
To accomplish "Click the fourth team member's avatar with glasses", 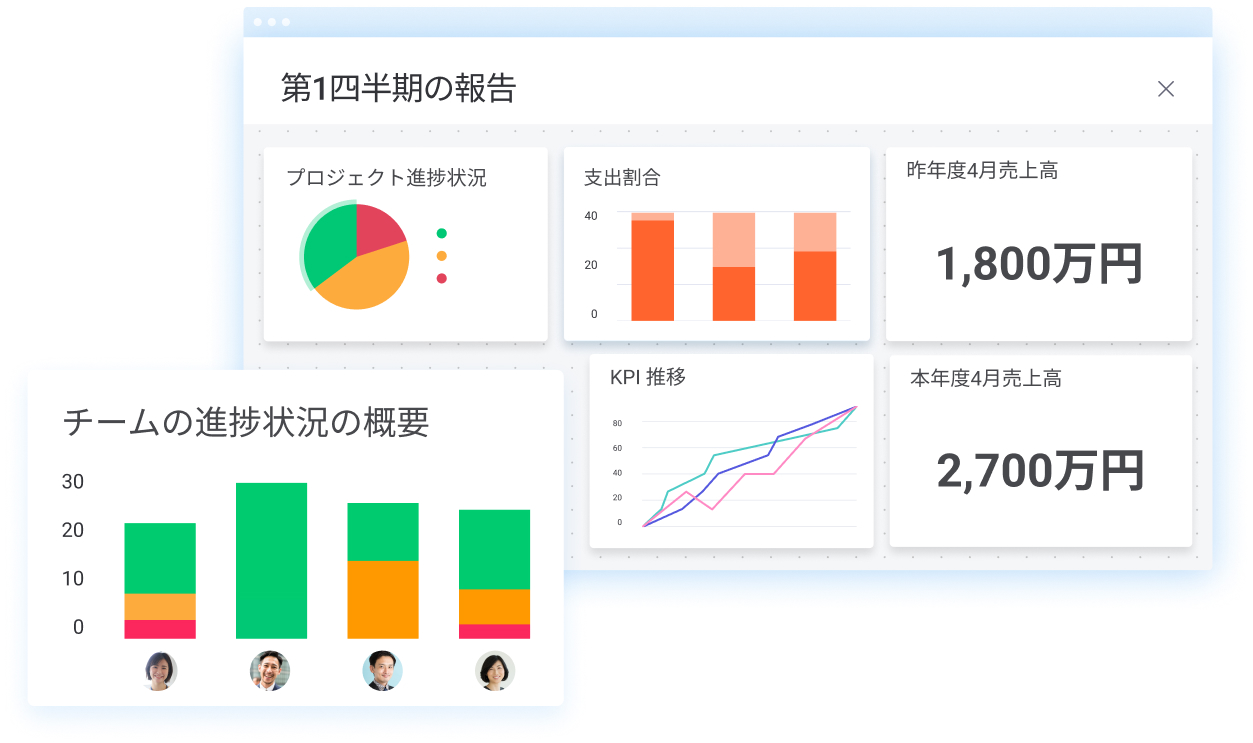I will [494, 671].
